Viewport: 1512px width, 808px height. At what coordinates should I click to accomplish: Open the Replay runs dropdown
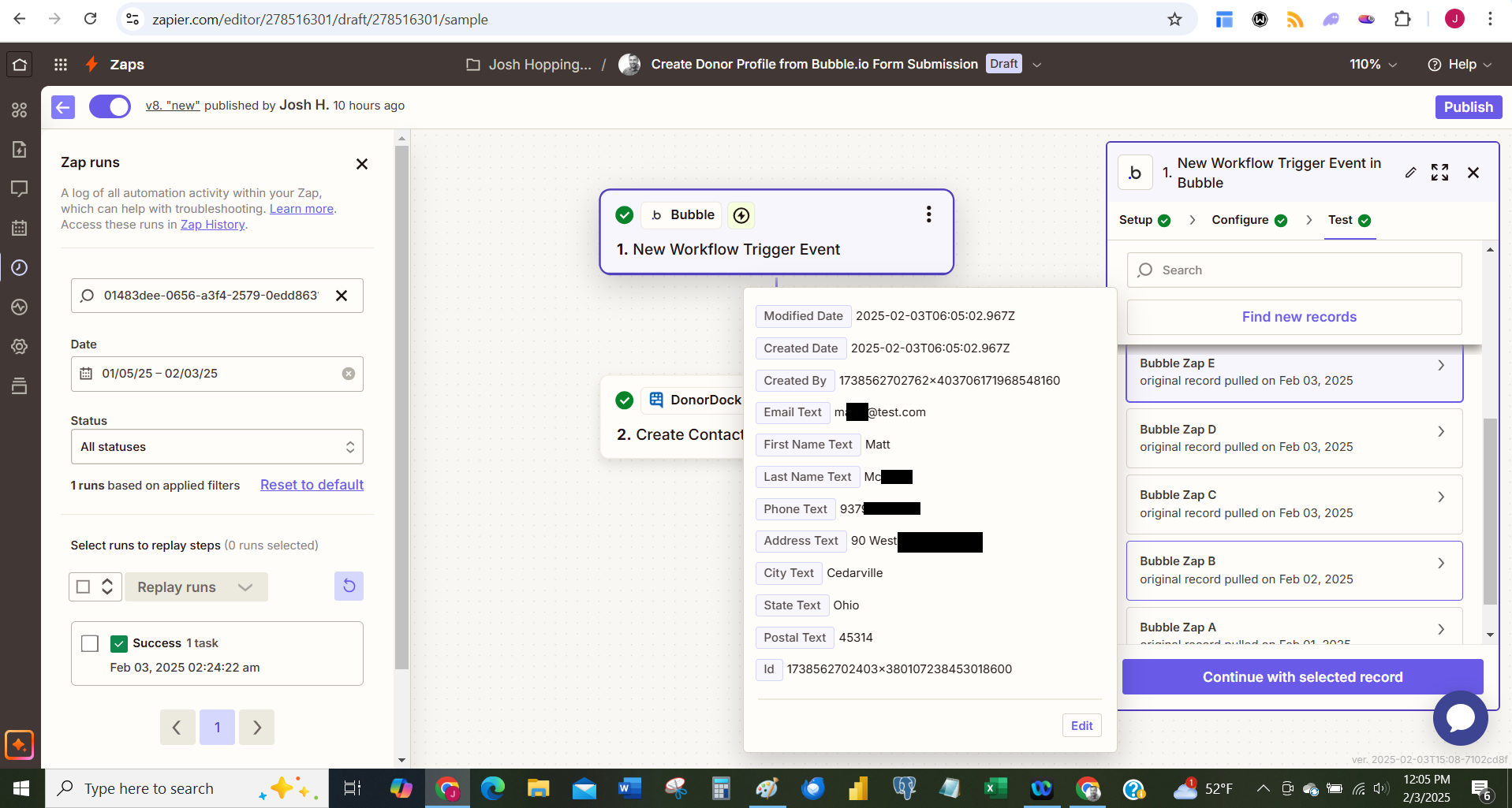click(196, 587)
